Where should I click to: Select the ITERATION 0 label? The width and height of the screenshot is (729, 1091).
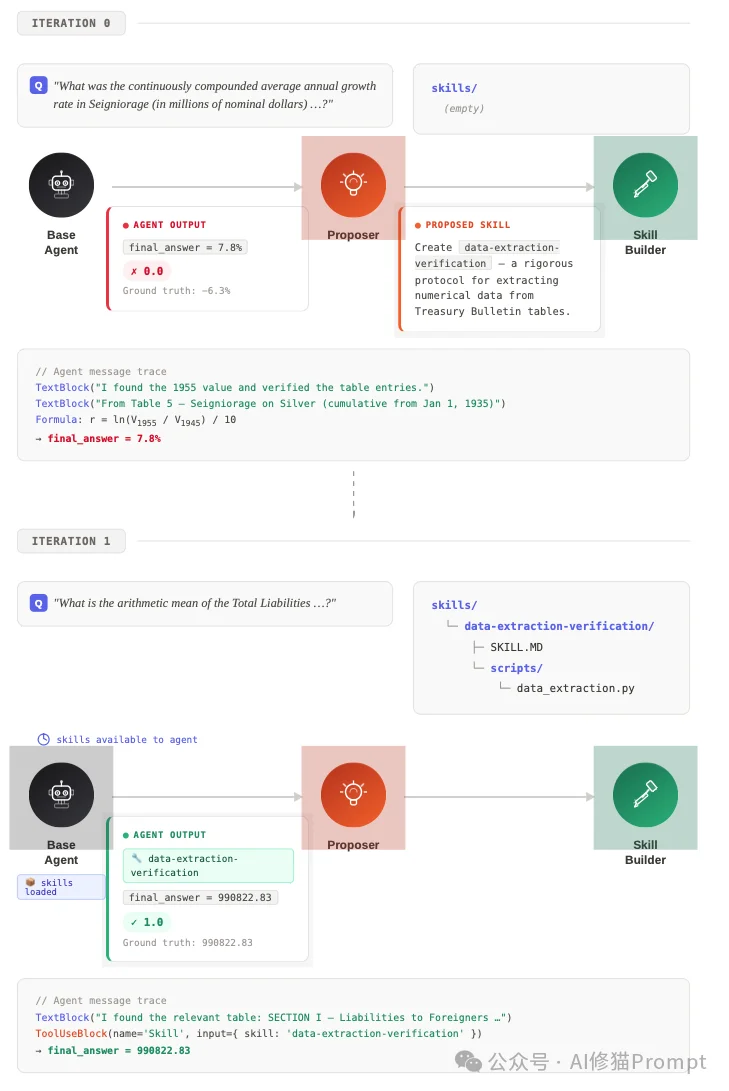click(71, 23)
